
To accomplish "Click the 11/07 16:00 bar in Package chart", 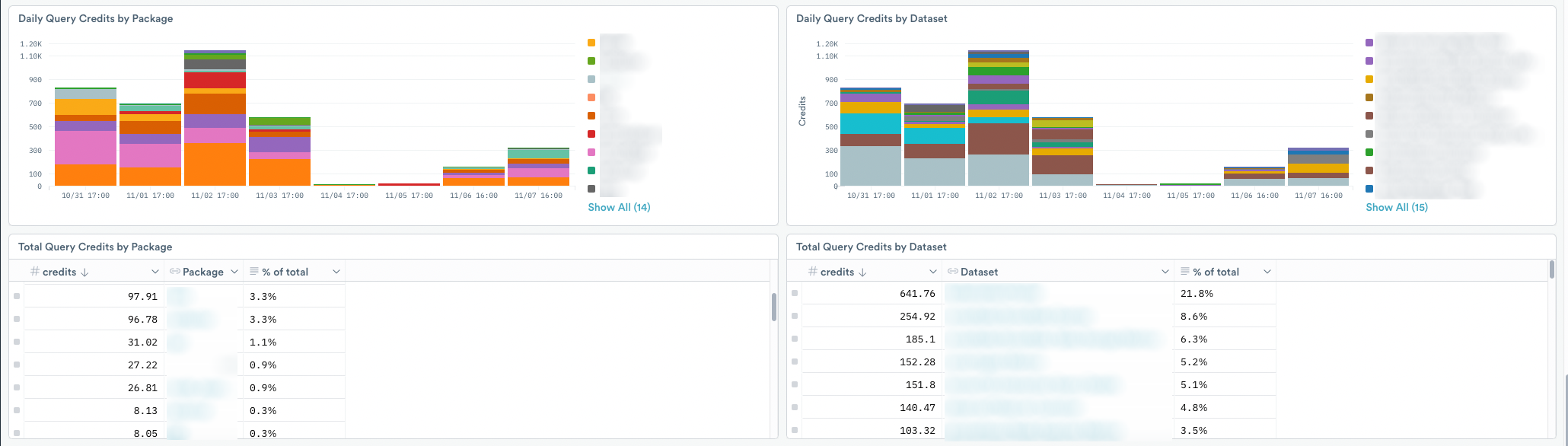I will (538, 167).
